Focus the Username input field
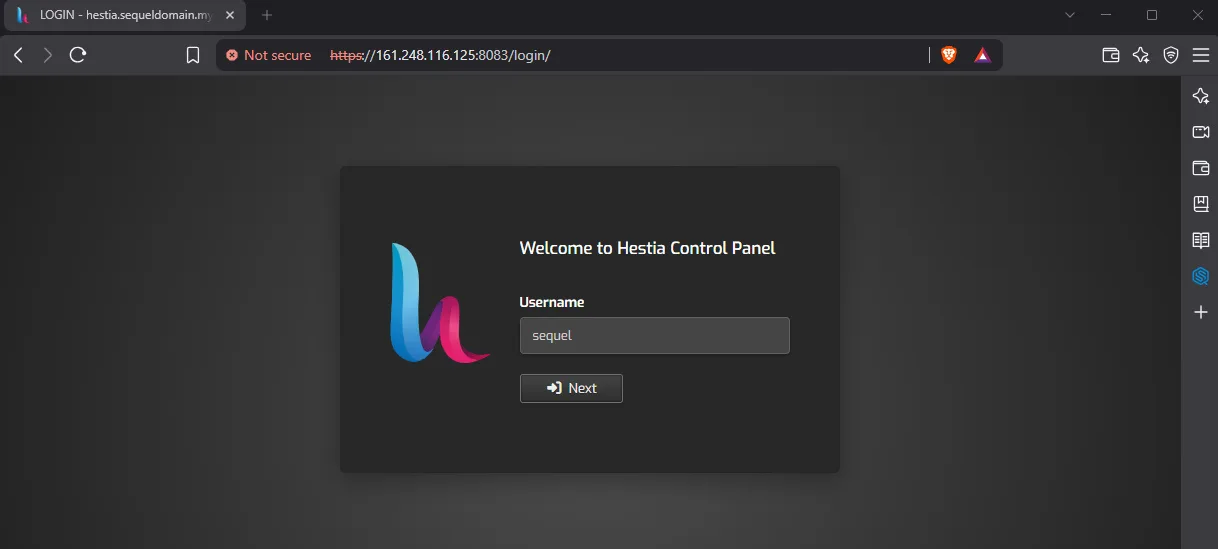Viewport: 1218px width, 549px height. (655, 336)
